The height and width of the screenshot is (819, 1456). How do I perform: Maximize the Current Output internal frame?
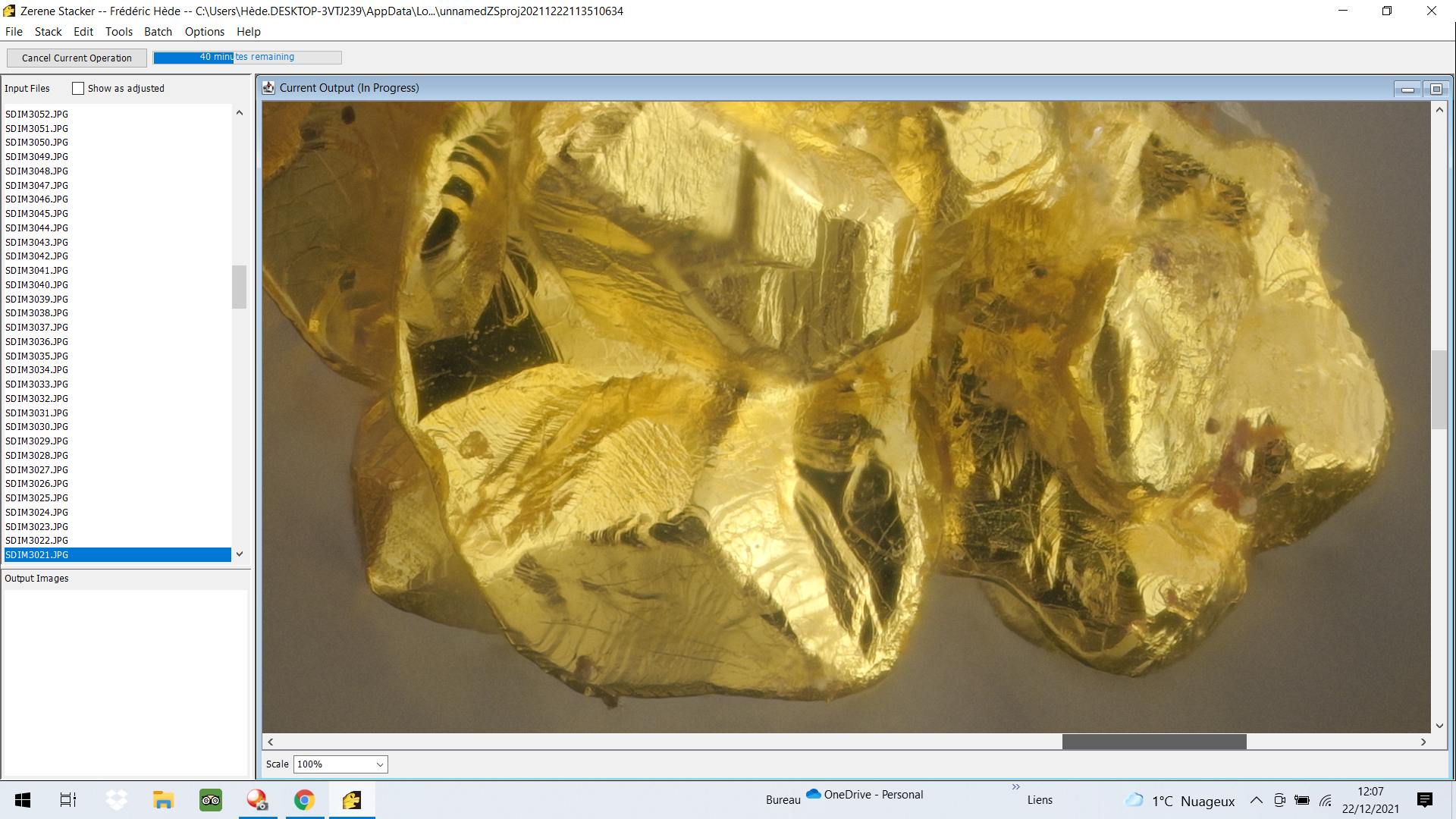pyautogui.click(x=1436, y=89)
